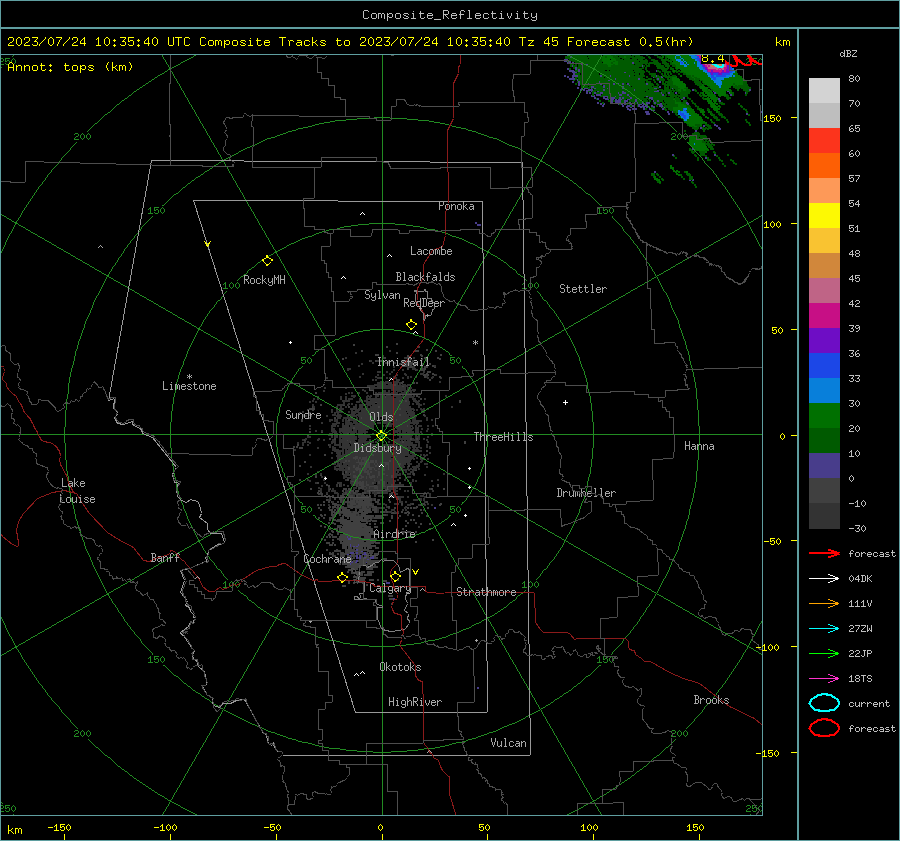The image size is (900, 841).
Task: Click the 'Annot: tops (km)' label
Action: [x=70, y=67]
